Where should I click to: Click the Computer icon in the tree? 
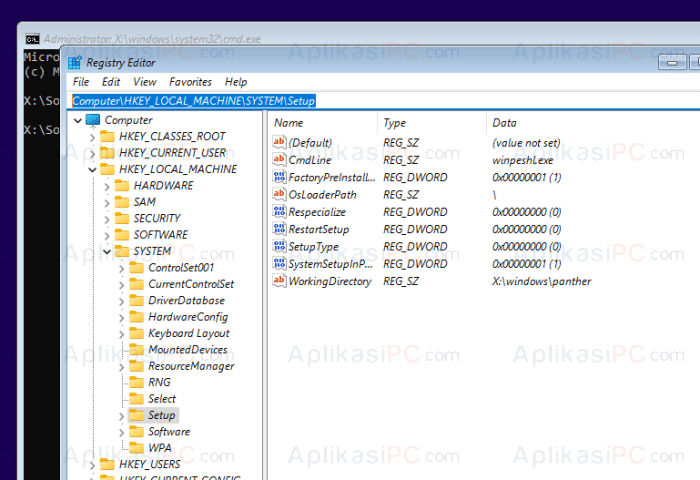click(93, 120)
